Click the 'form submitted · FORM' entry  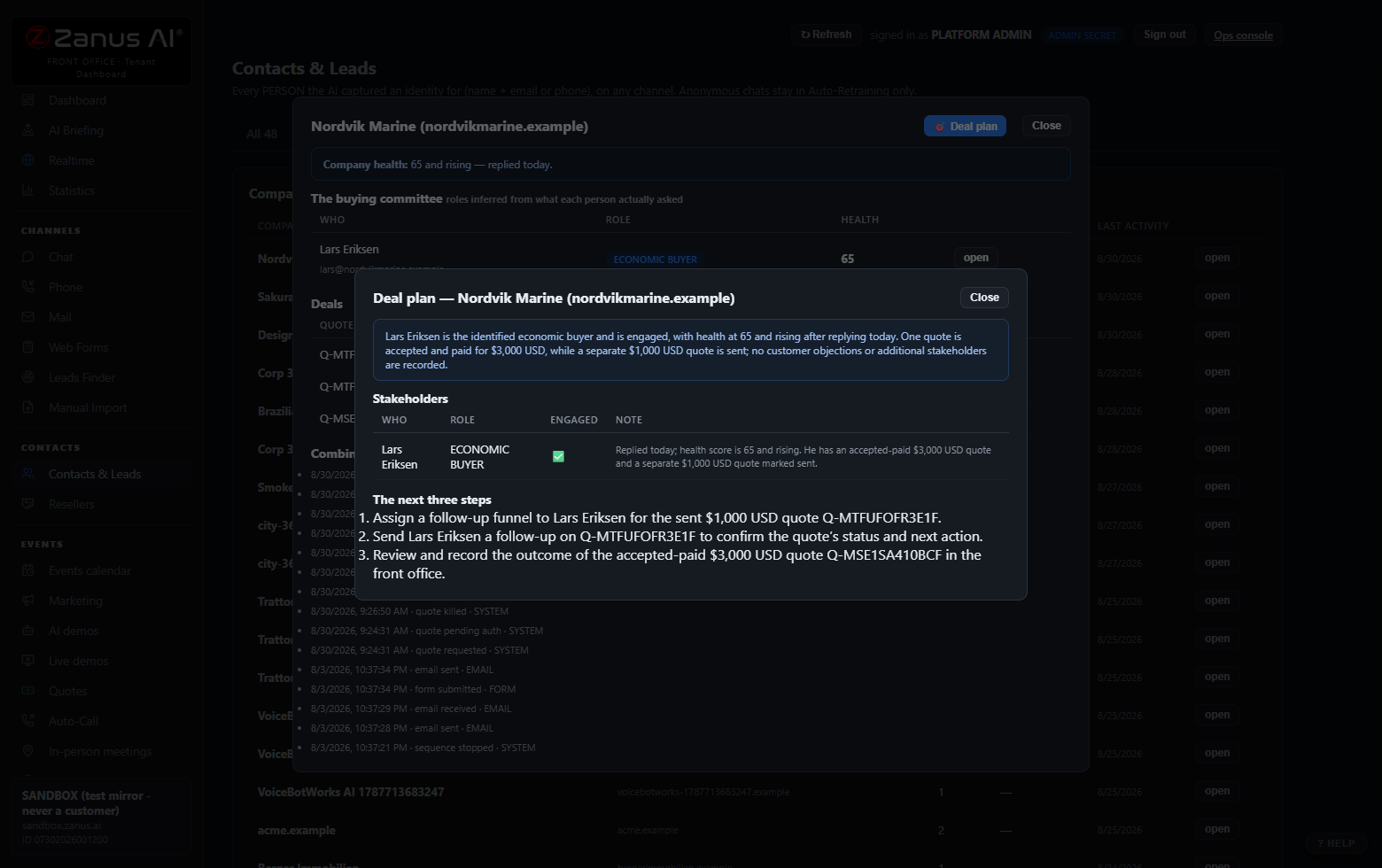pyautogui.click(x=413, y=689)
